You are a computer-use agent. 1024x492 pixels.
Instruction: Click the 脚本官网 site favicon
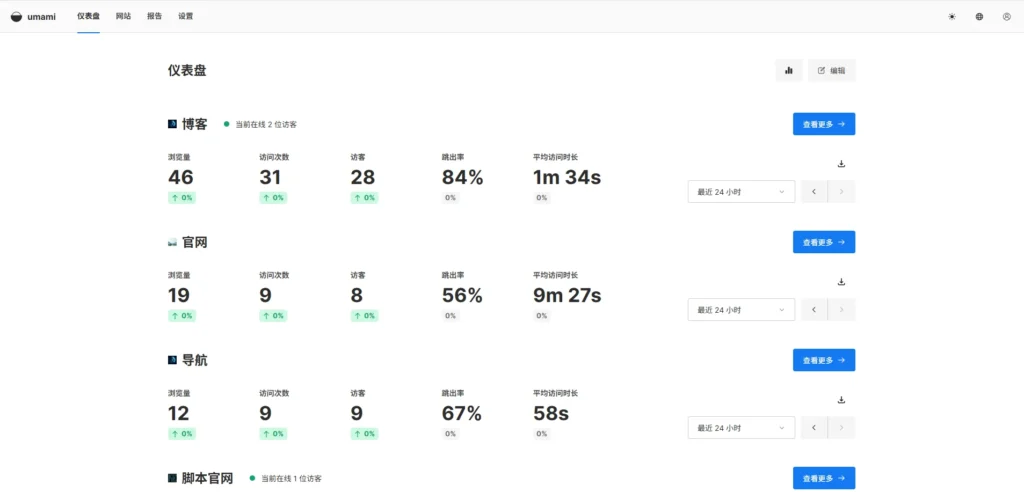(172, 478)
